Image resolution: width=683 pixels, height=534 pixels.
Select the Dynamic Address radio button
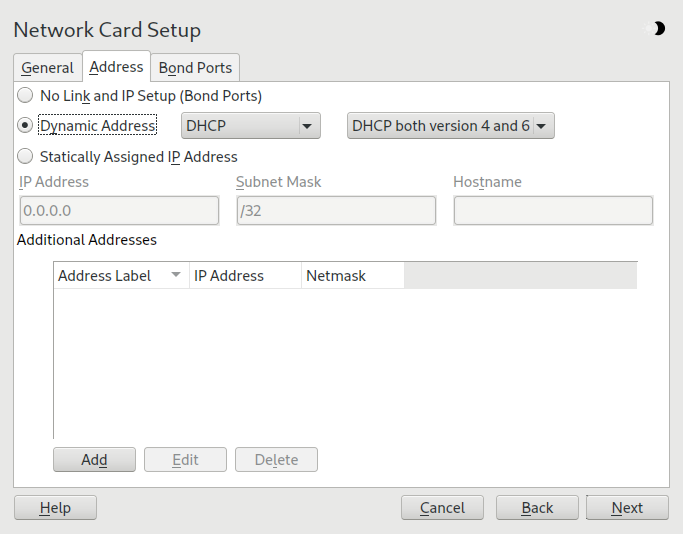pyautogui.click(x=25, y=126)
